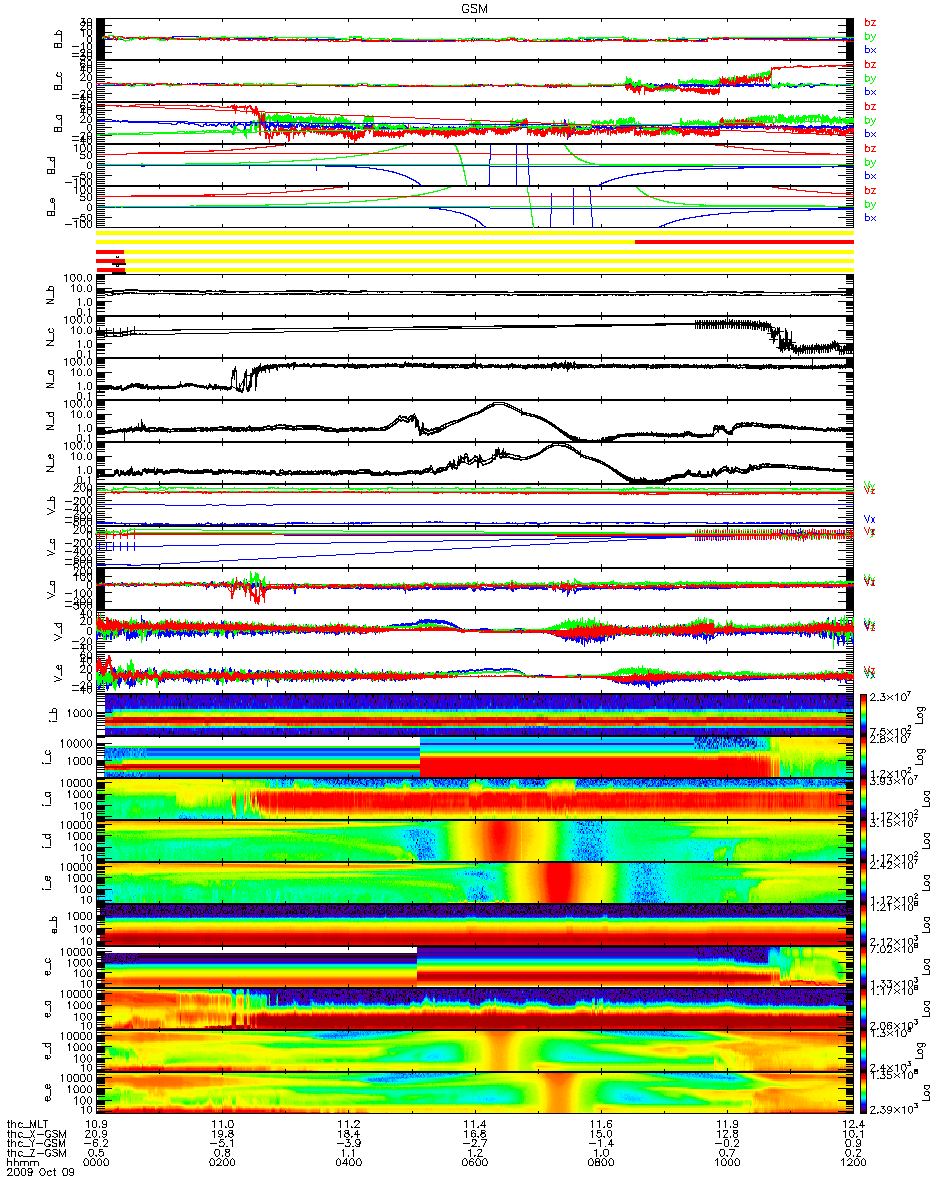Click the thc_Z-GSM row label
This screenshot has width=930, height=1200.
click(36, 1152)
